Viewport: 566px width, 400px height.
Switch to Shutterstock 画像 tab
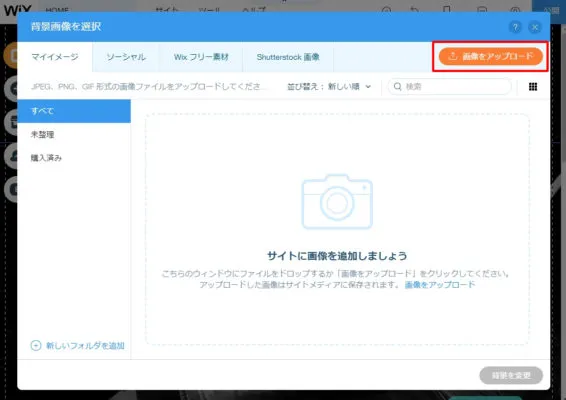click(x=288, y=57)
